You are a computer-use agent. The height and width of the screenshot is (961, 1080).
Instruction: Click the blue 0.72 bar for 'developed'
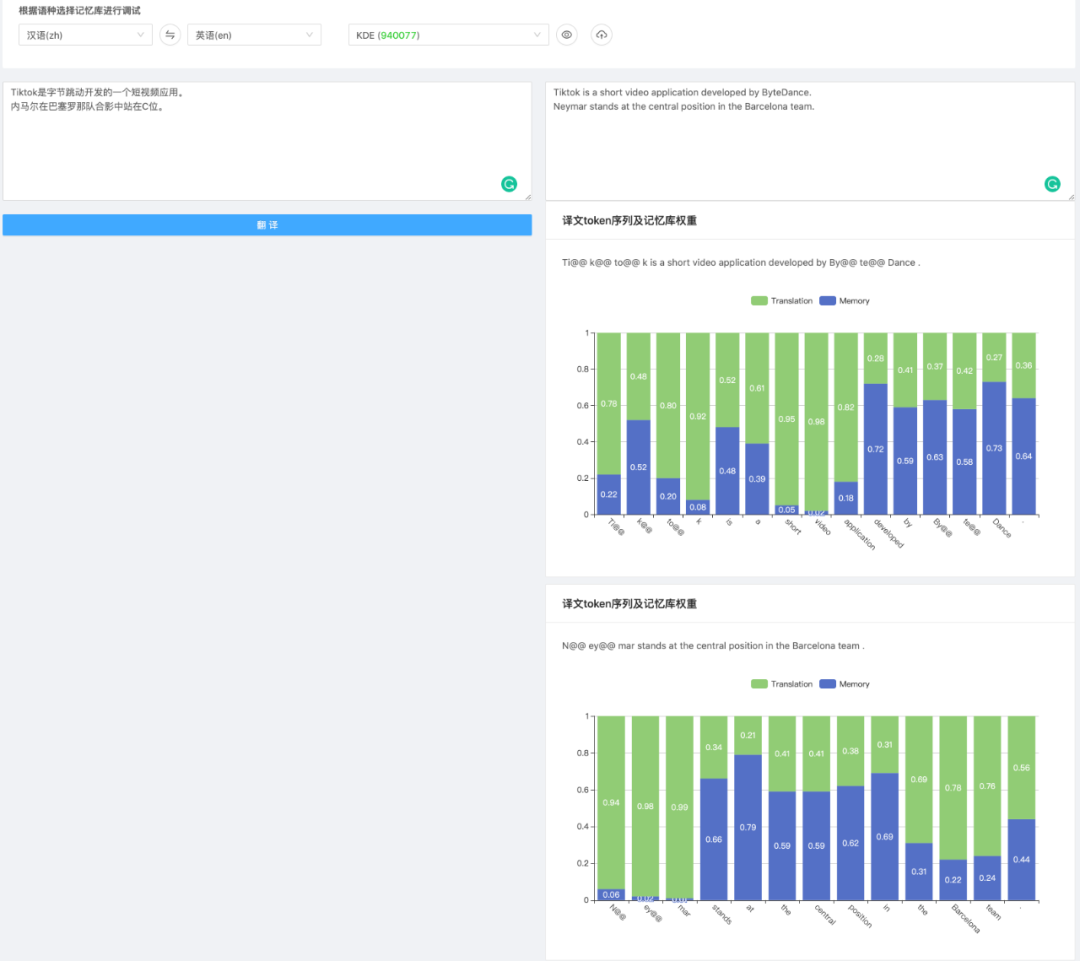[875, 450]
